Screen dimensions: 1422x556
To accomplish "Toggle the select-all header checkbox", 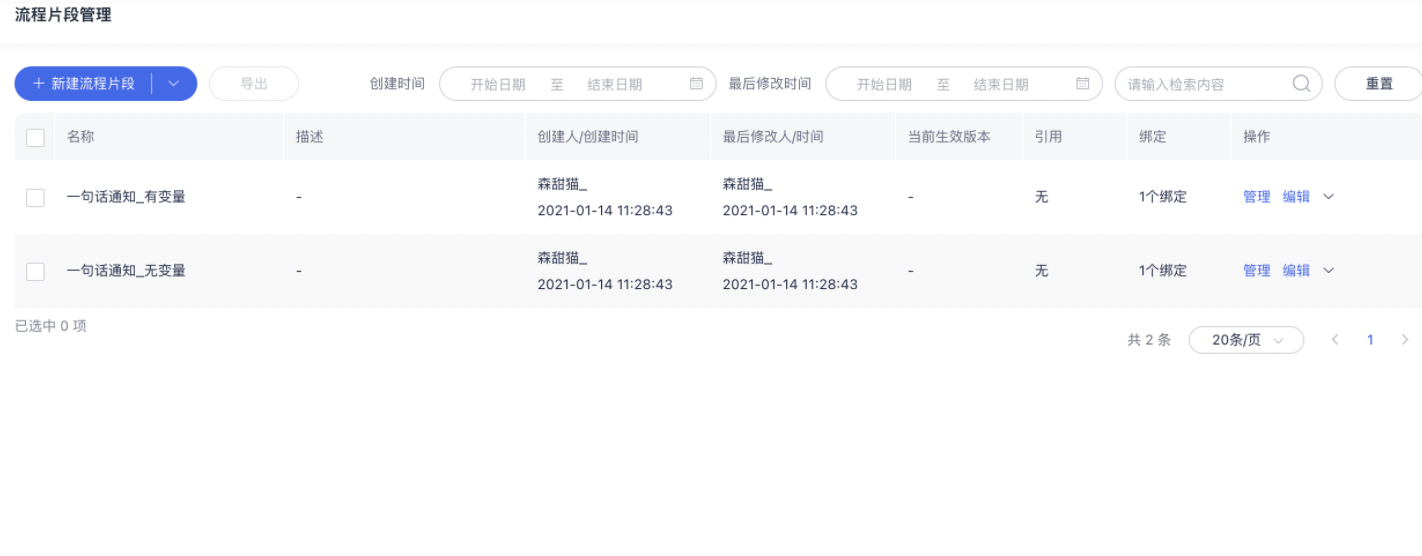I will point(35,138).
